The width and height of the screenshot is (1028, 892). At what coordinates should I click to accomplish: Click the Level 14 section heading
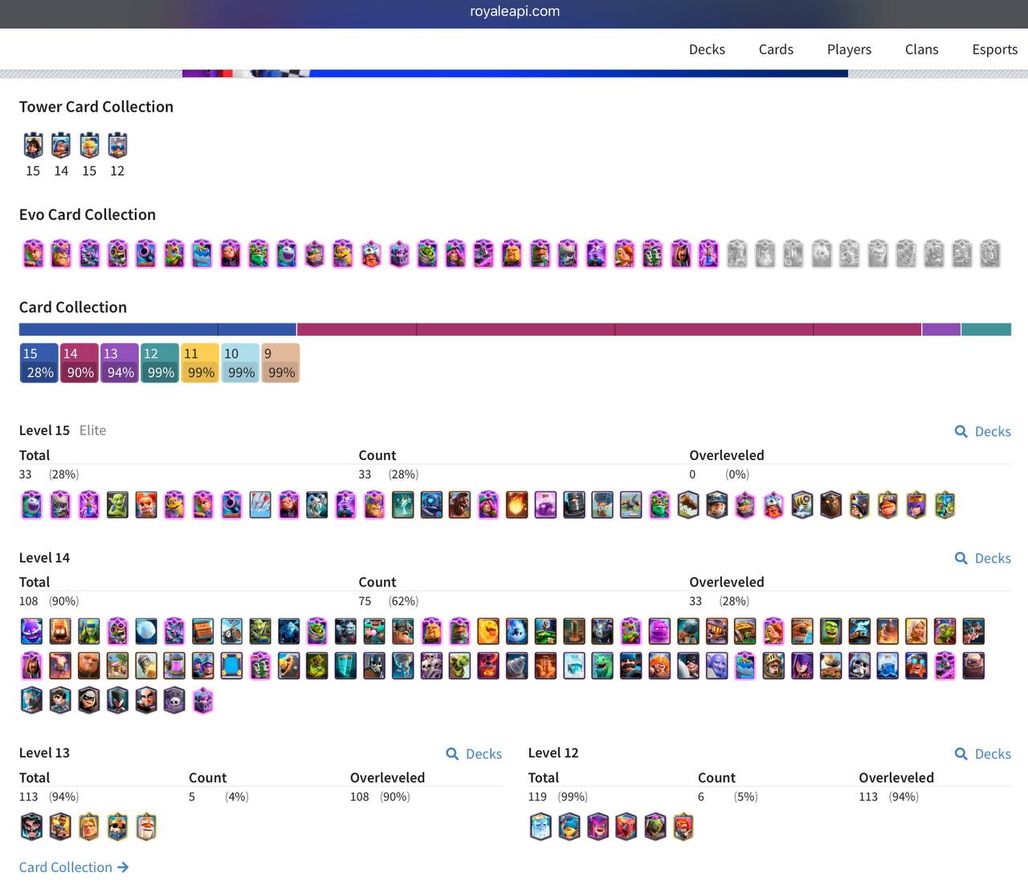coord(44,558)
